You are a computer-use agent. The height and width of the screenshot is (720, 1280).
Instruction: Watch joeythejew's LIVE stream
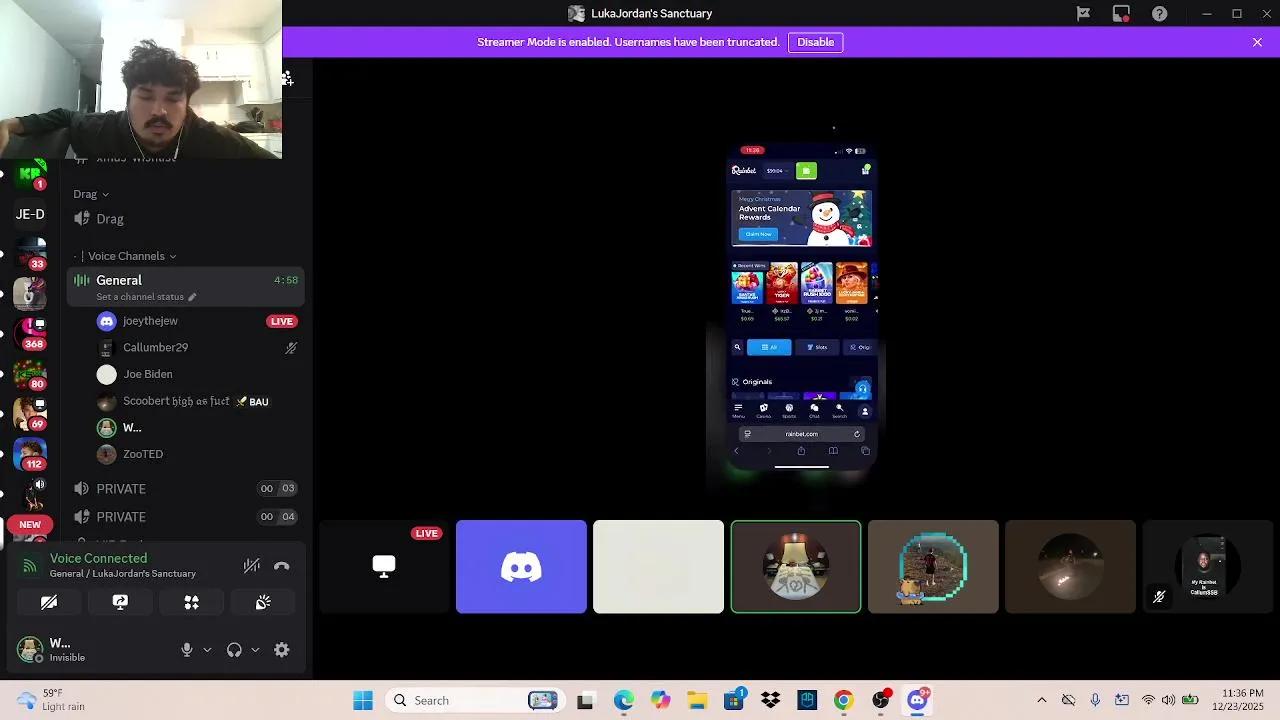(281, 321)
